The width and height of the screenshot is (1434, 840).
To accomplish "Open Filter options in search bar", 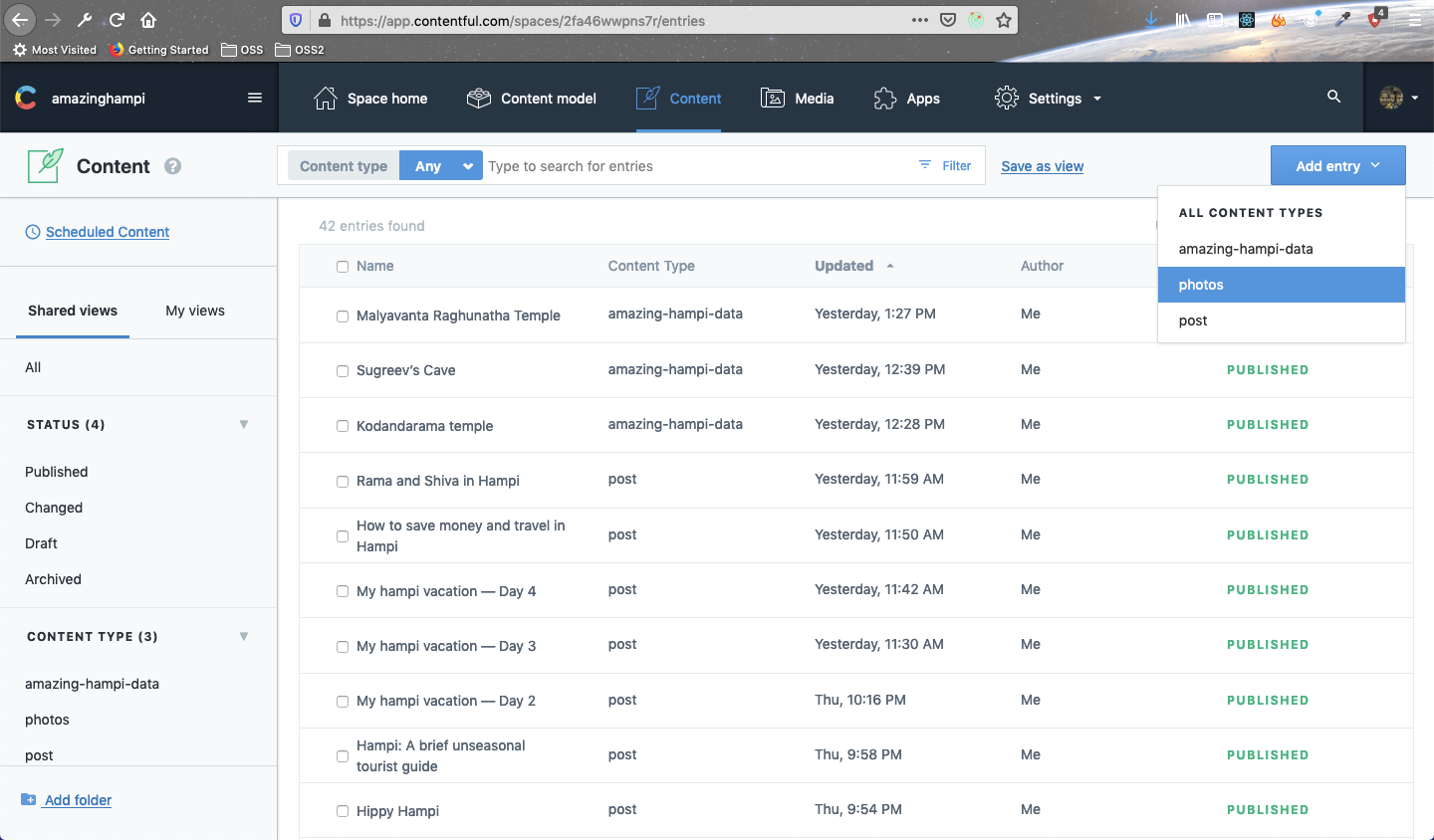I will [x=945, y=166].
